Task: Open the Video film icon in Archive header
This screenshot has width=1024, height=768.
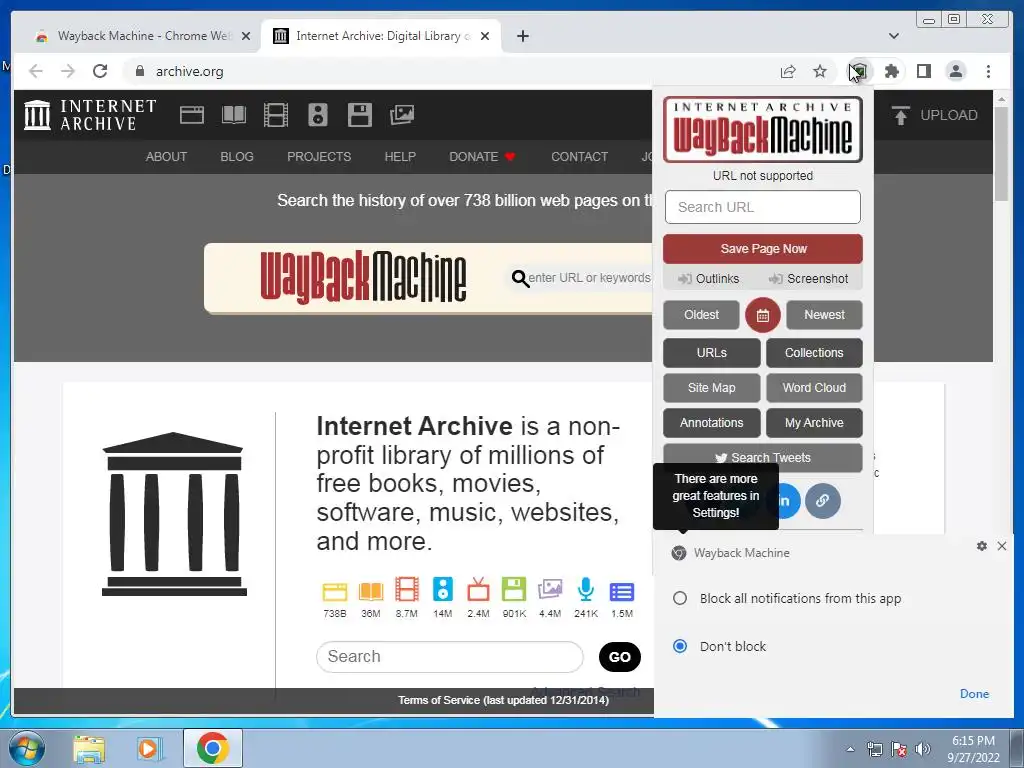Action: pyautogui.click(x=276, y=115)
